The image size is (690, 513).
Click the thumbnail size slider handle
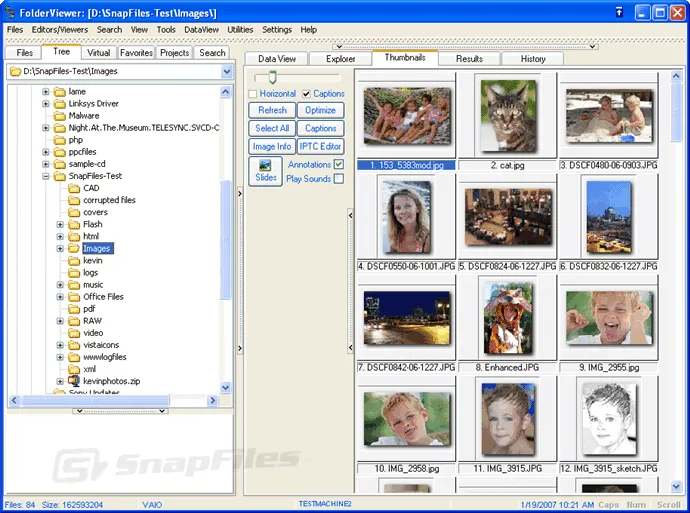click(272, 77)
